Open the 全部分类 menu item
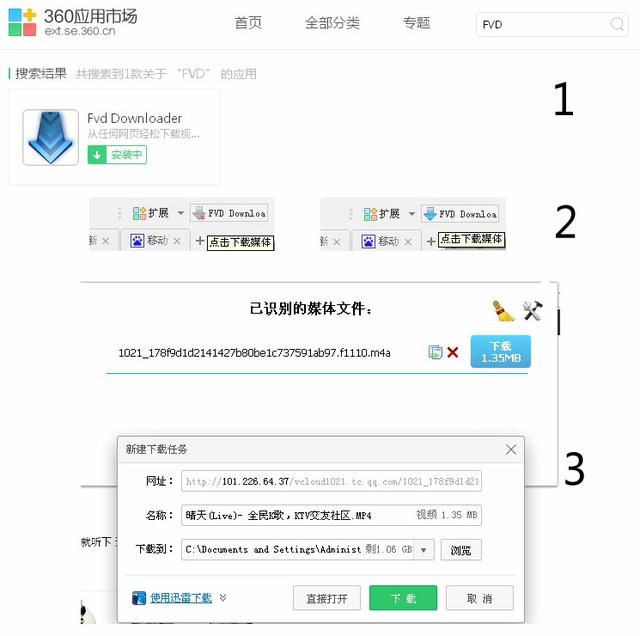The image size is (640, 636). click(x=332, y=23)
